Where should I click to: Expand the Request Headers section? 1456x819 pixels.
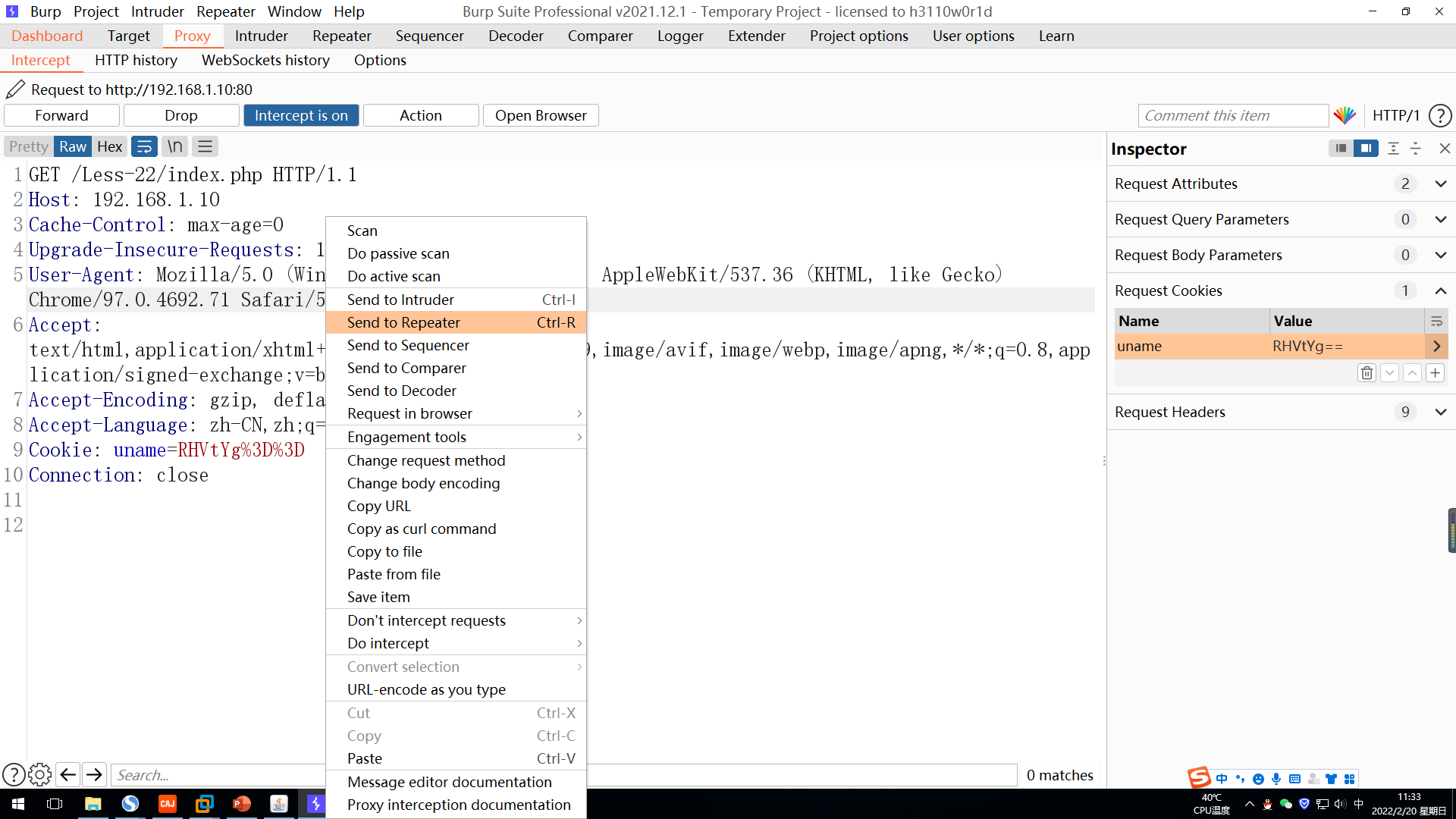tap(1440, 412)
